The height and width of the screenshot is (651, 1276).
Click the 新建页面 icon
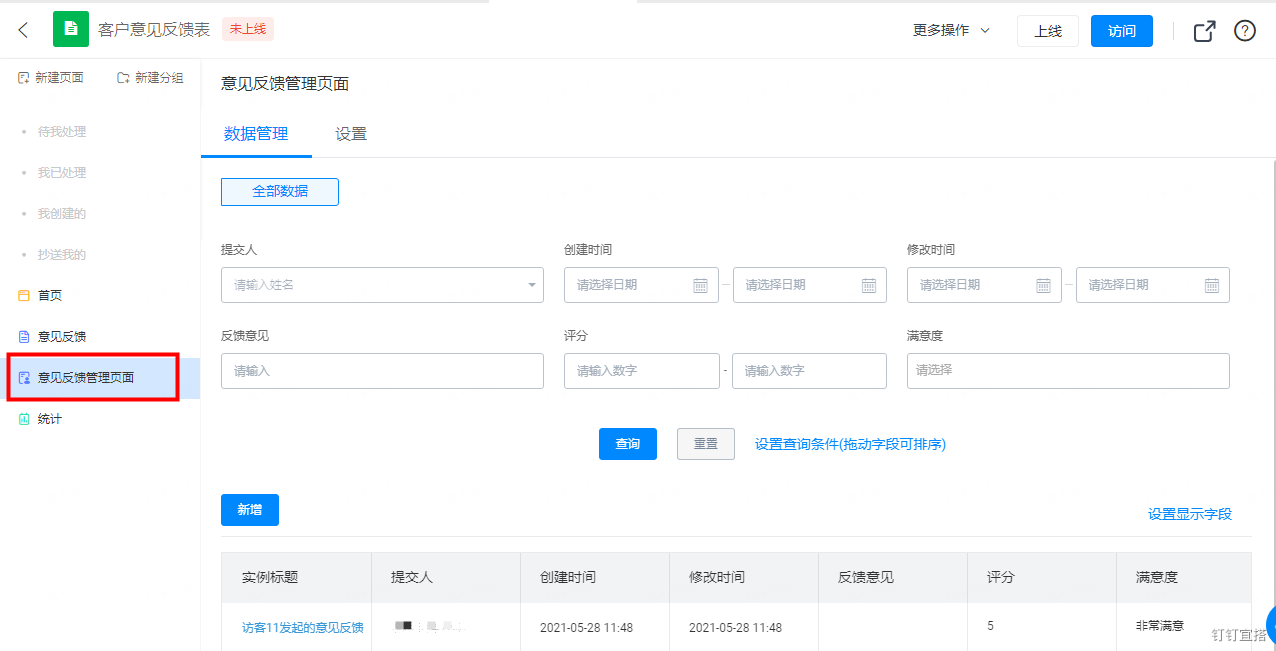(x=23, y=78)
